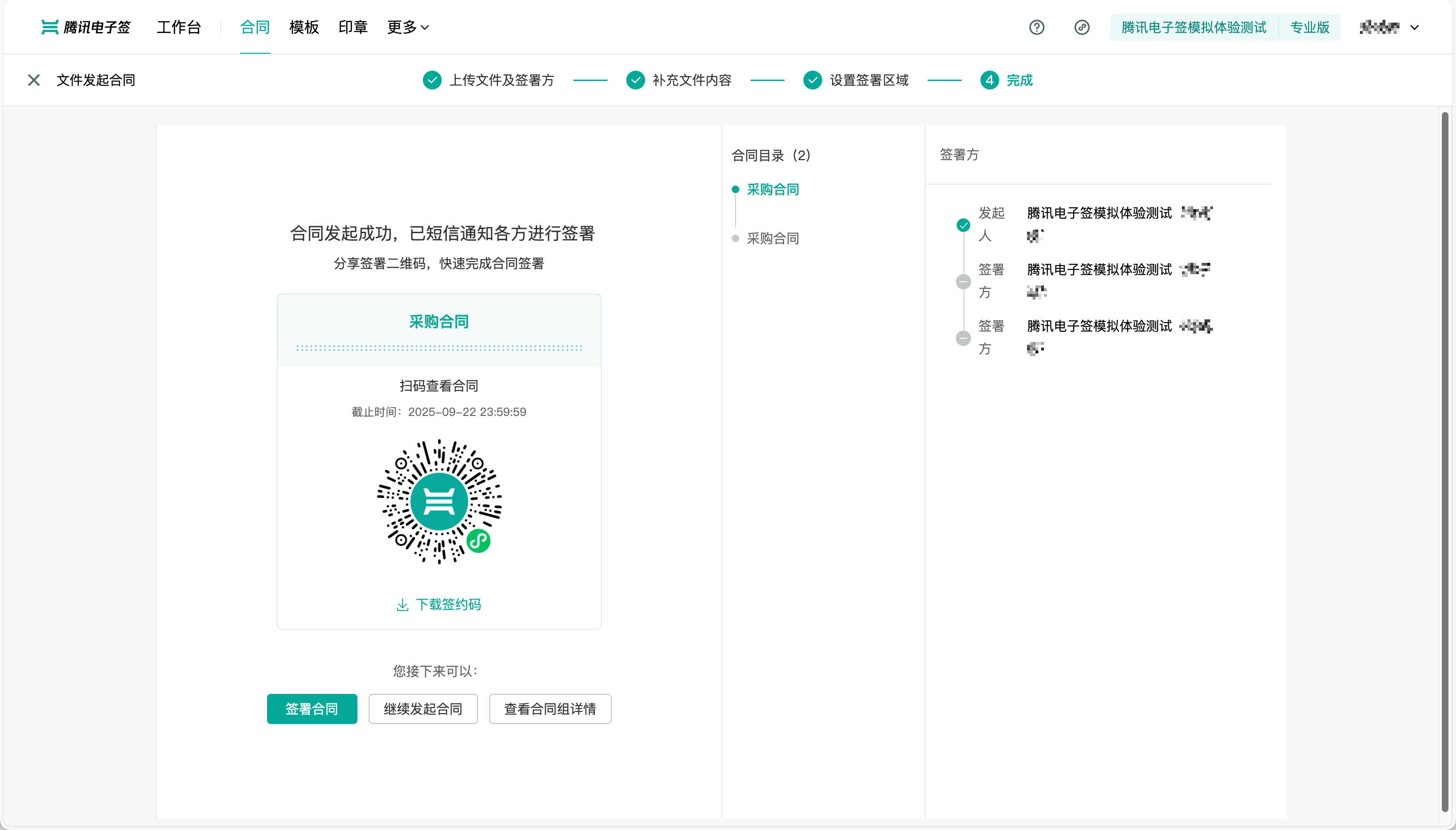Click 文件发起合同 page title
The height and width of the screenshot is (830, 1456).
(x=96, y=81)
